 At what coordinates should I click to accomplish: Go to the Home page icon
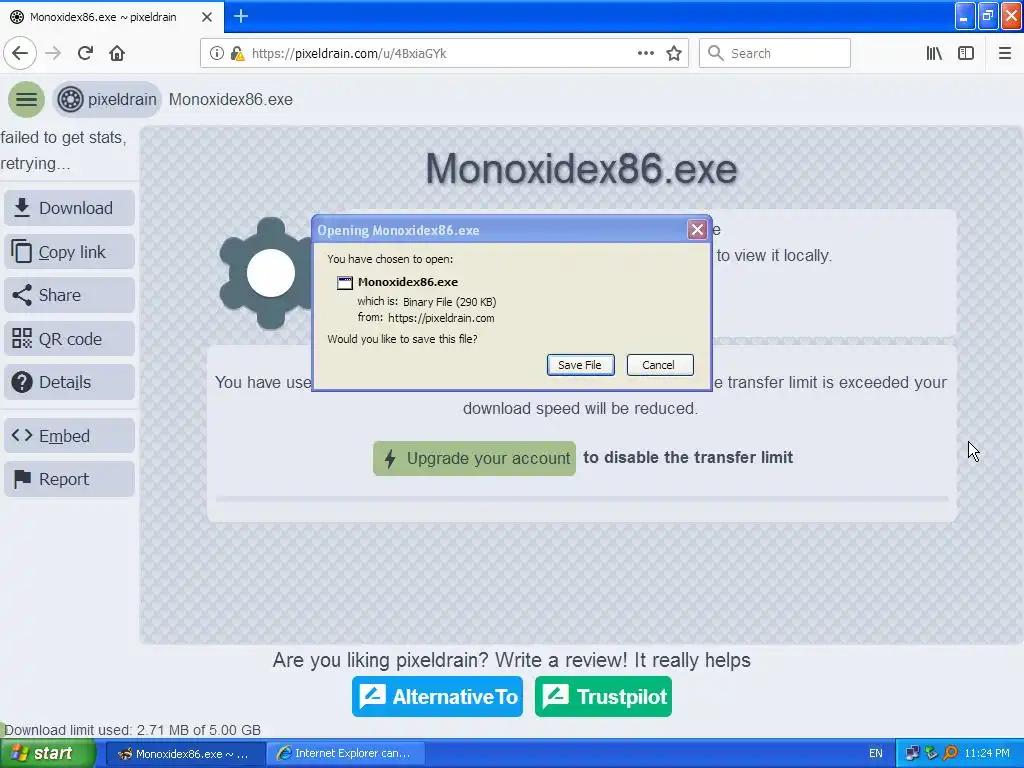[117, 53]
